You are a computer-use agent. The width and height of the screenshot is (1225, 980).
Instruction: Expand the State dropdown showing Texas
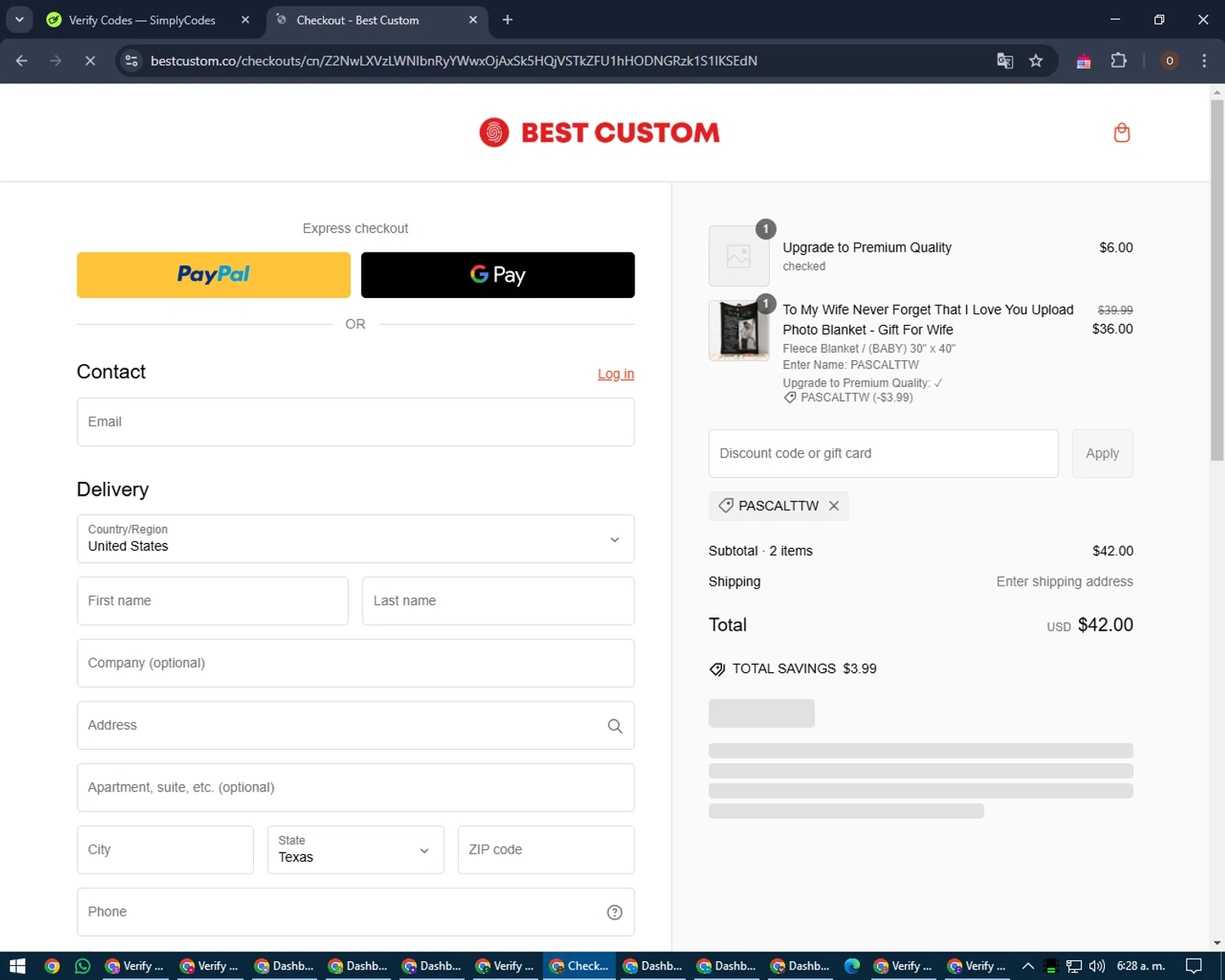pos(355,849)
